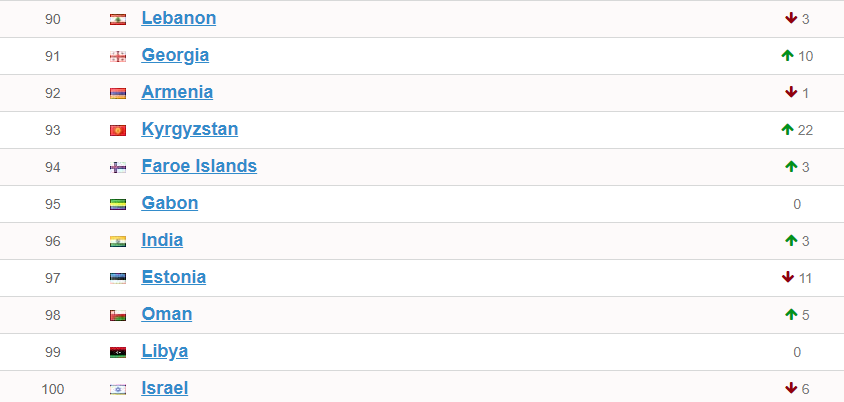Click the Israel flag icon

[118, 389]
